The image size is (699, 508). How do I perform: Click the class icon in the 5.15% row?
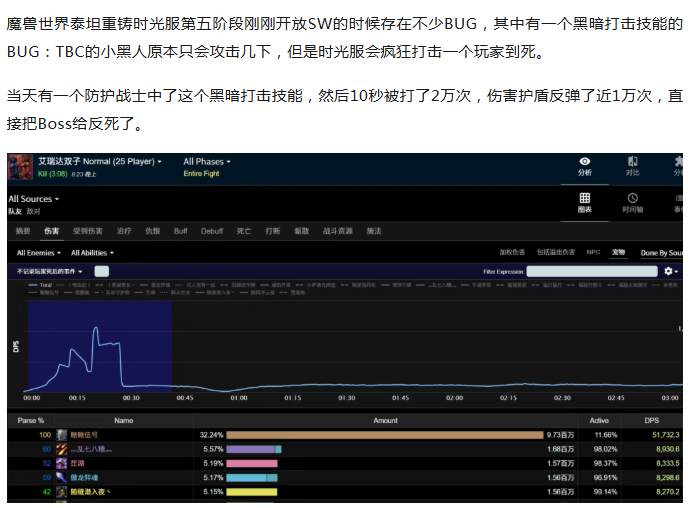tap(62, 492)
